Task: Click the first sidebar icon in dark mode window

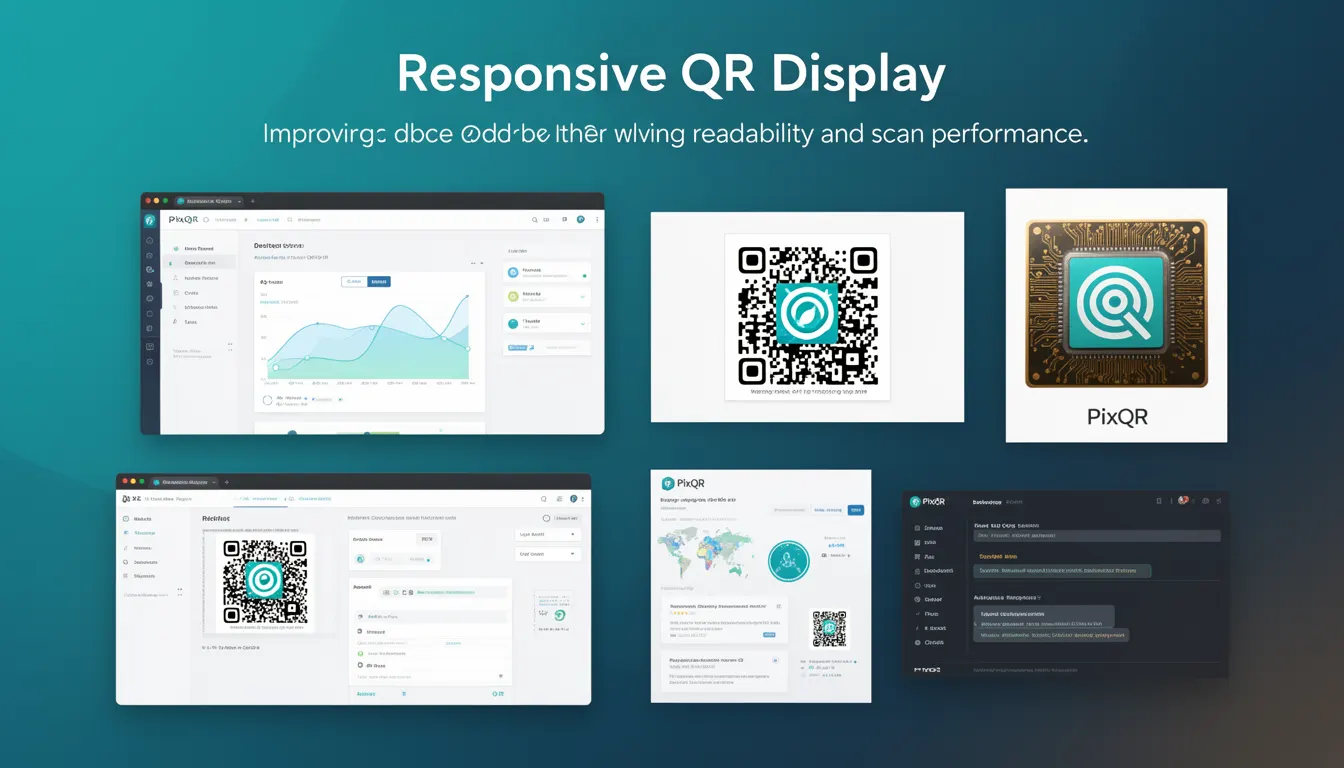Action: tap(917, 528)
